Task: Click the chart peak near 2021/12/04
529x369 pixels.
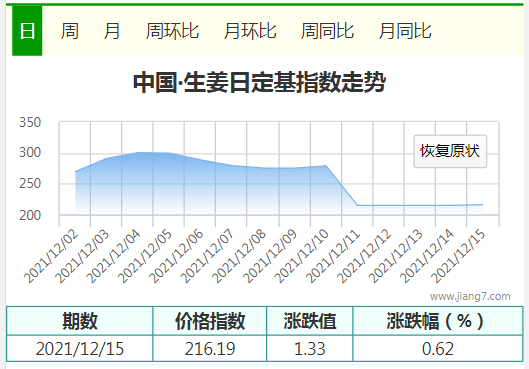Action: tap(138, 152)
